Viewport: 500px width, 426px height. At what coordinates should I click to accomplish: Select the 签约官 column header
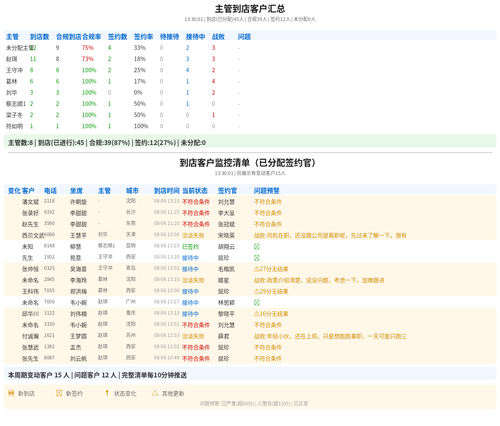click(227, 191)
